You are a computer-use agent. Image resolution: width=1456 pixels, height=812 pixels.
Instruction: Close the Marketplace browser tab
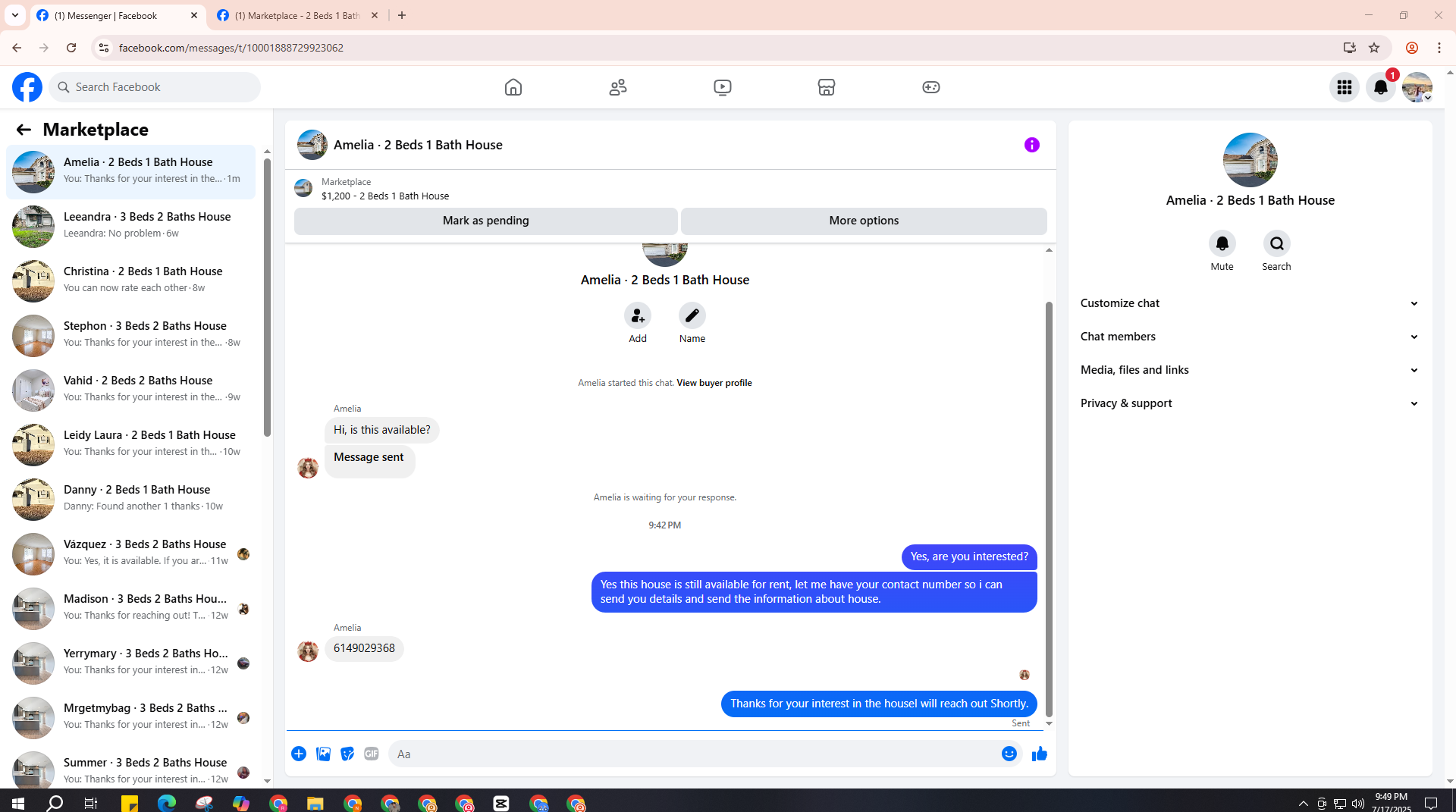click(375, 15)
